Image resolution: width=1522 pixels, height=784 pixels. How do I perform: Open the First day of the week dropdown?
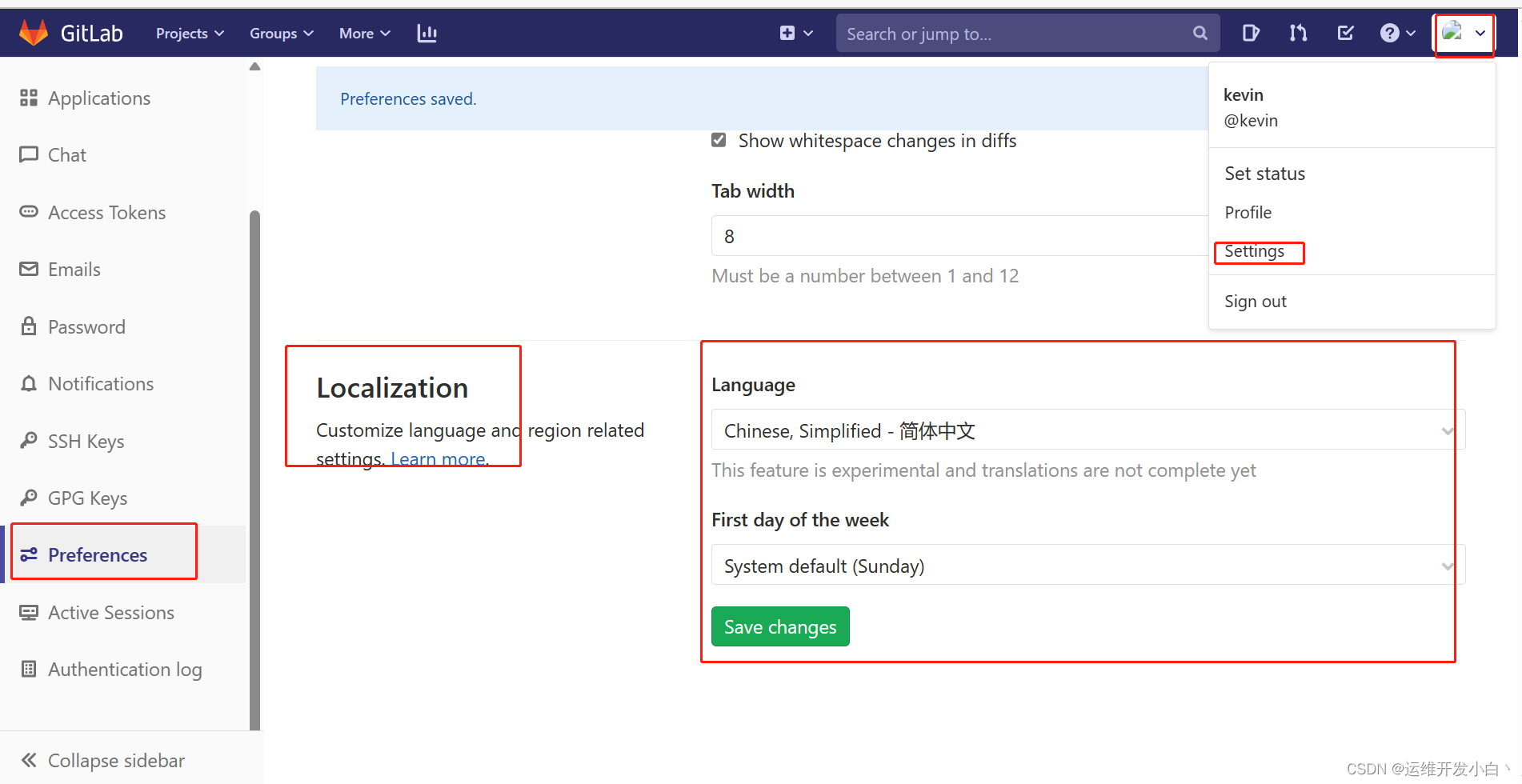[1086, 565]
